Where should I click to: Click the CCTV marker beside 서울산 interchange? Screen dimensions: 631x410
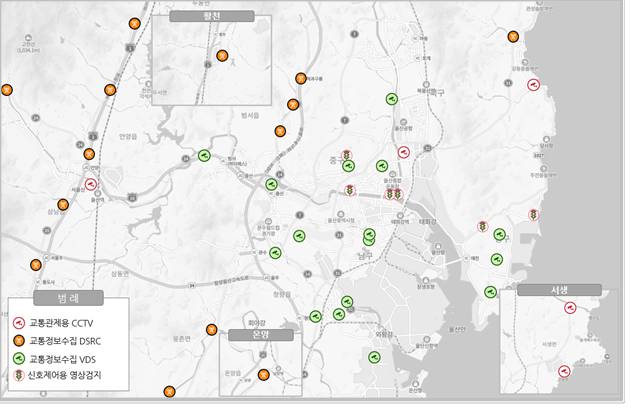click(x=91, y=184)
